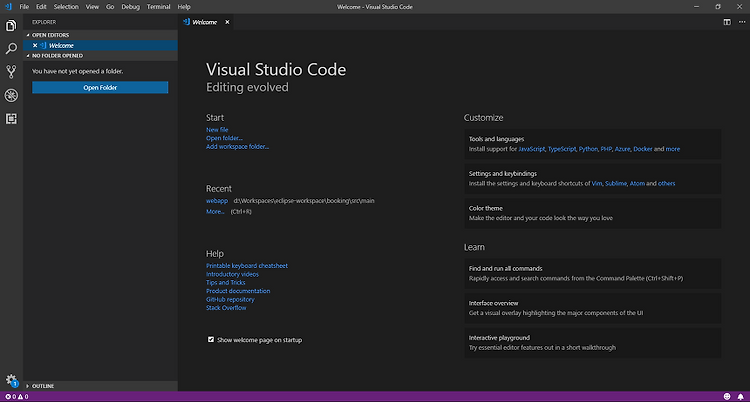Open Product documentation link
750x402 pixels.
click(238, 291)
